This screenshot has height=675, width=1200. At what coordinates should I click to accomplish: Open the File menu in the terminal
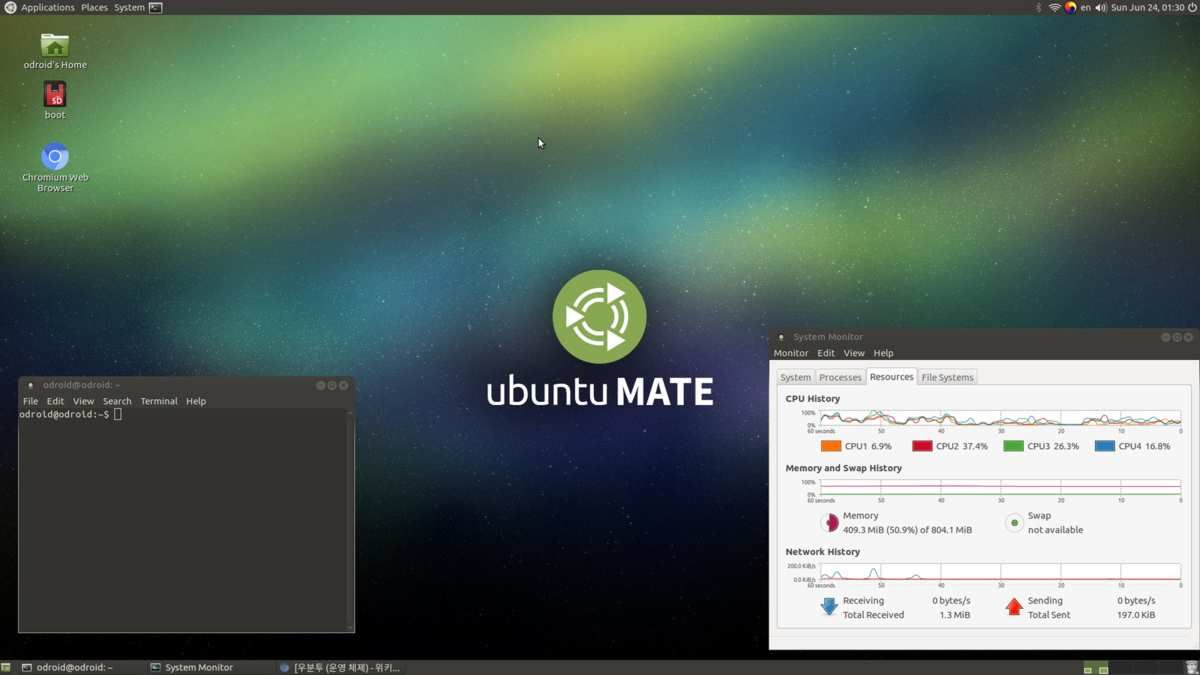[31, 401]
